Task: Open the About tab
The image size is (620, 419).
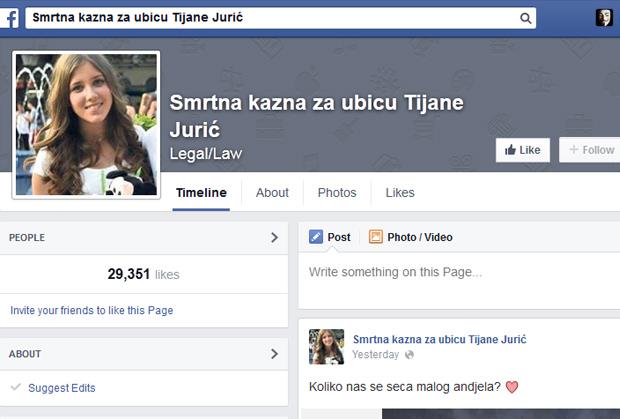Action: point(272,193)
